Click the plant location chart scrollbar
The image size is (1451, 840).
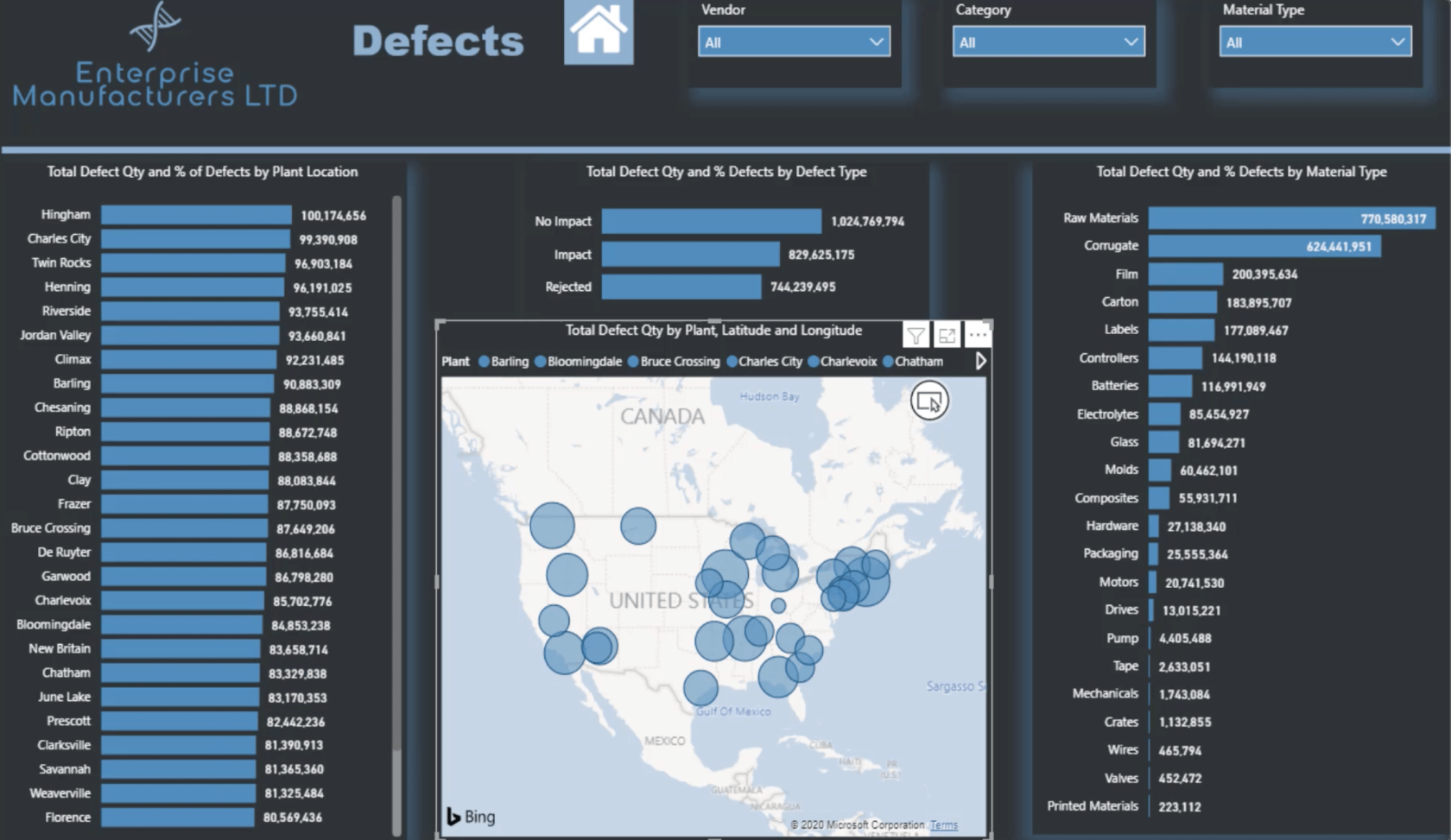pyautogui.click(x=396, y=473)
